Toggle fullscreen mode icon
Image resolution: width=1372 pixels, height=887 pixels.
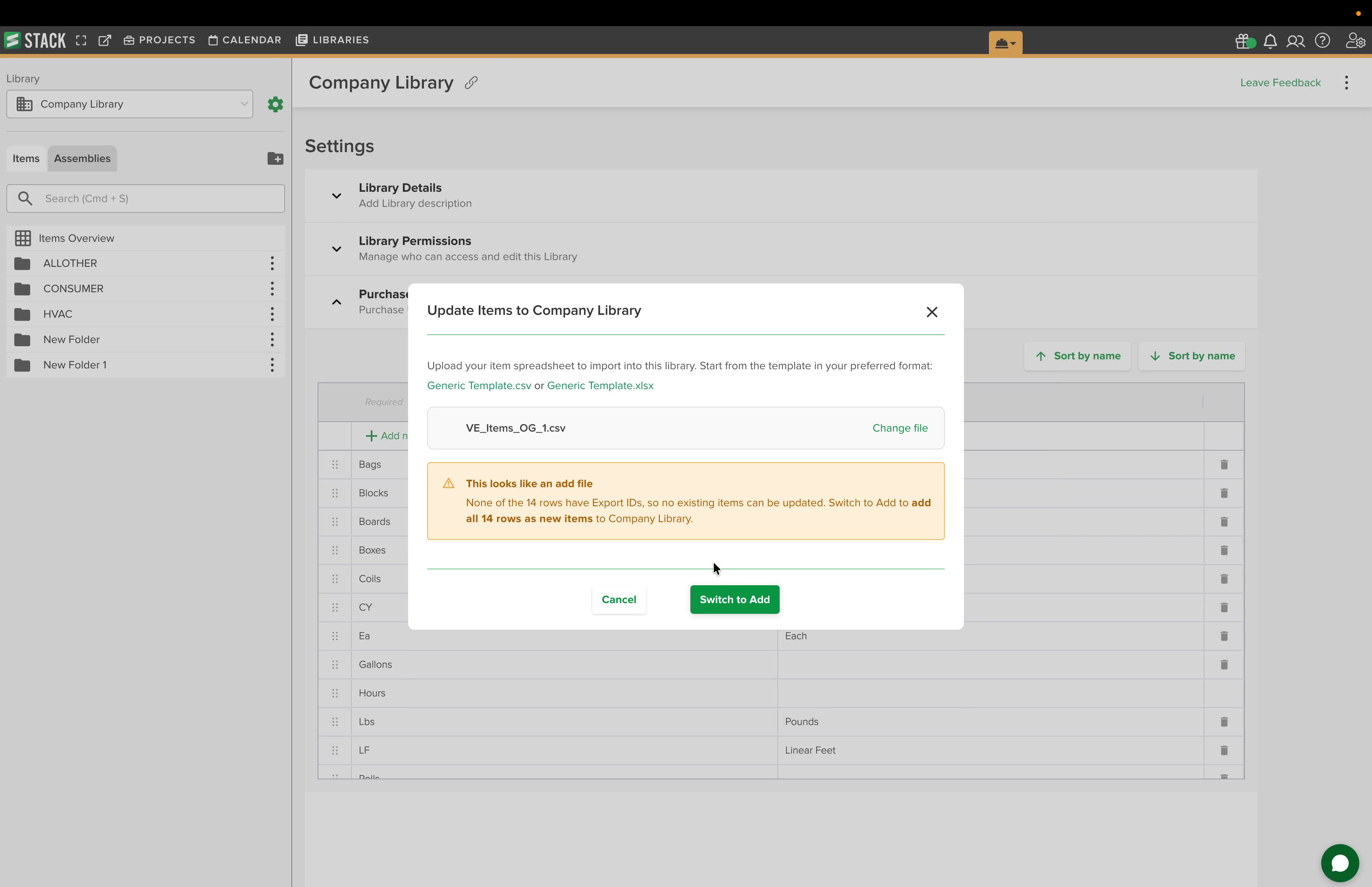pos(81,40)
